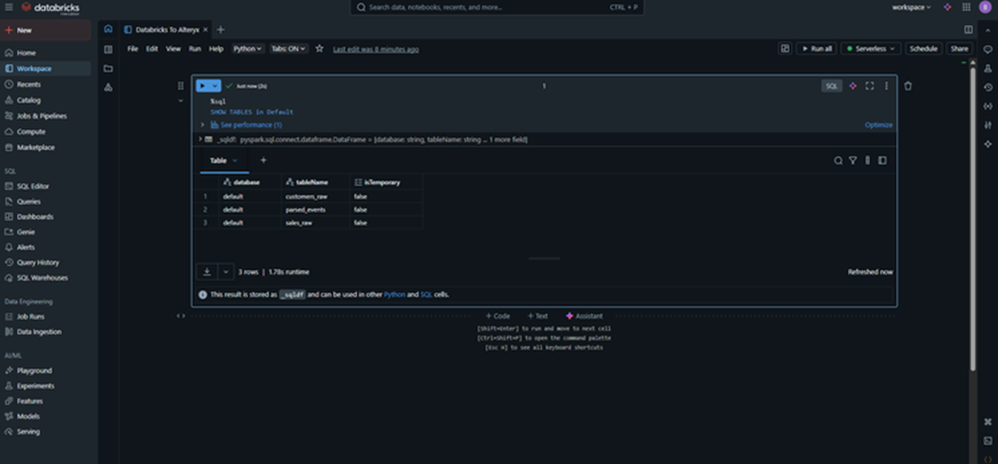The image size is (998, 464).
Task: Click the Share button
Action: coord(959,48)
